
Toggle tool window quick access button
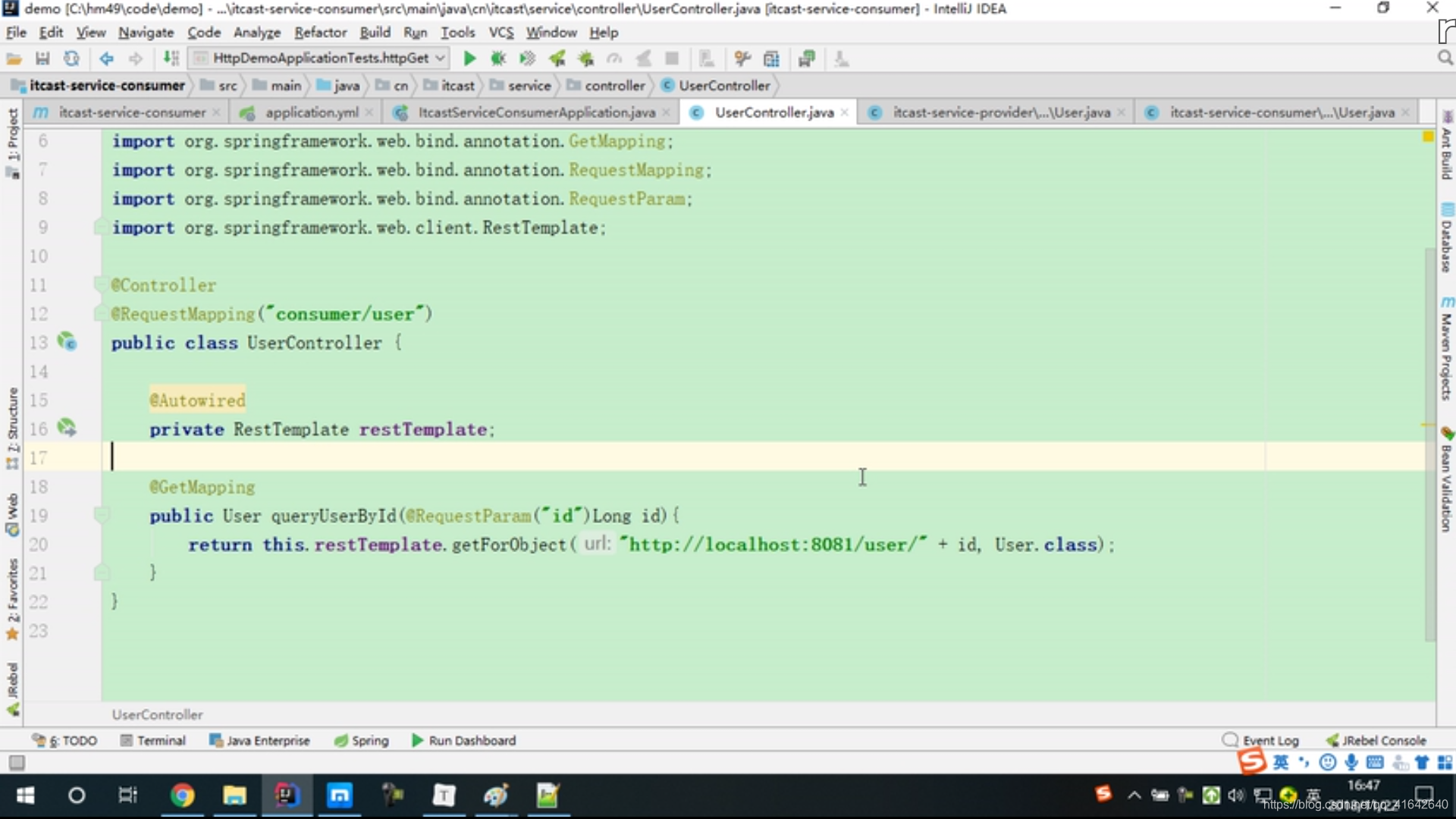coord(17,763)
